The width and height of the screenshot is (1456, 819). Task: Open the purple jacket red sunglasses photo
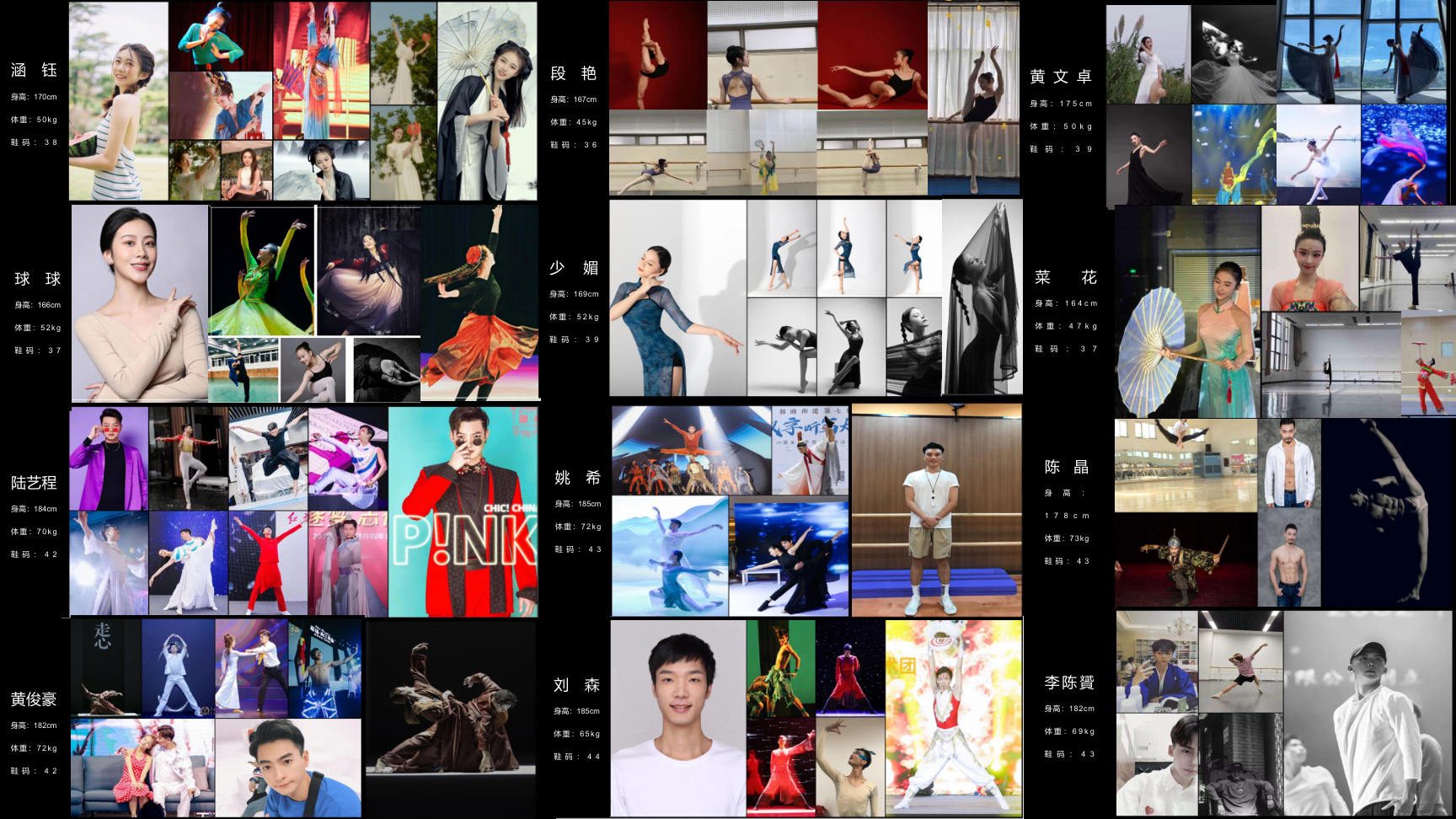point(109,458)
